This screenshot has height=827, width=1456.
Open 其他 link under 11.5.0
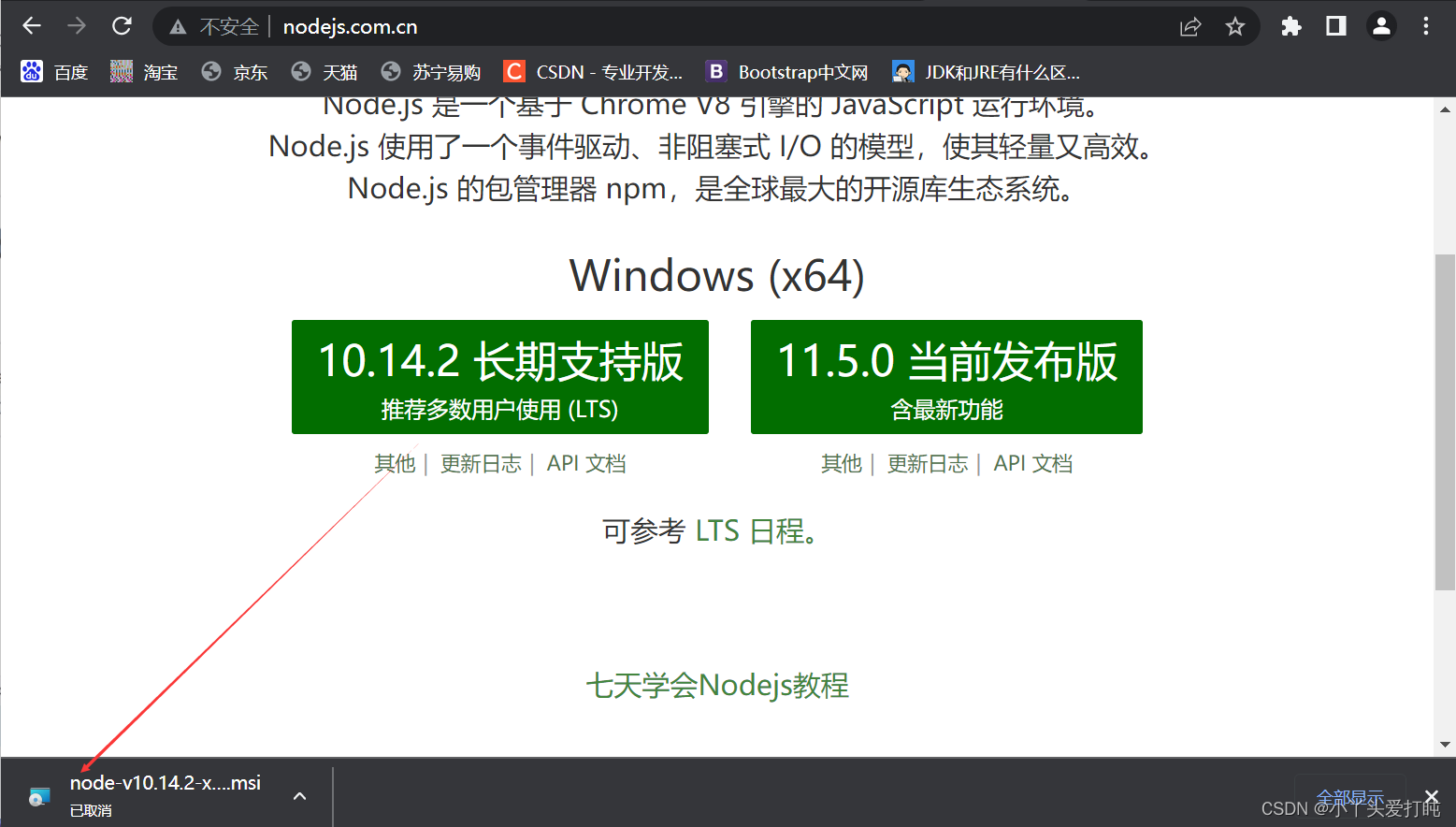click(842, 464)
